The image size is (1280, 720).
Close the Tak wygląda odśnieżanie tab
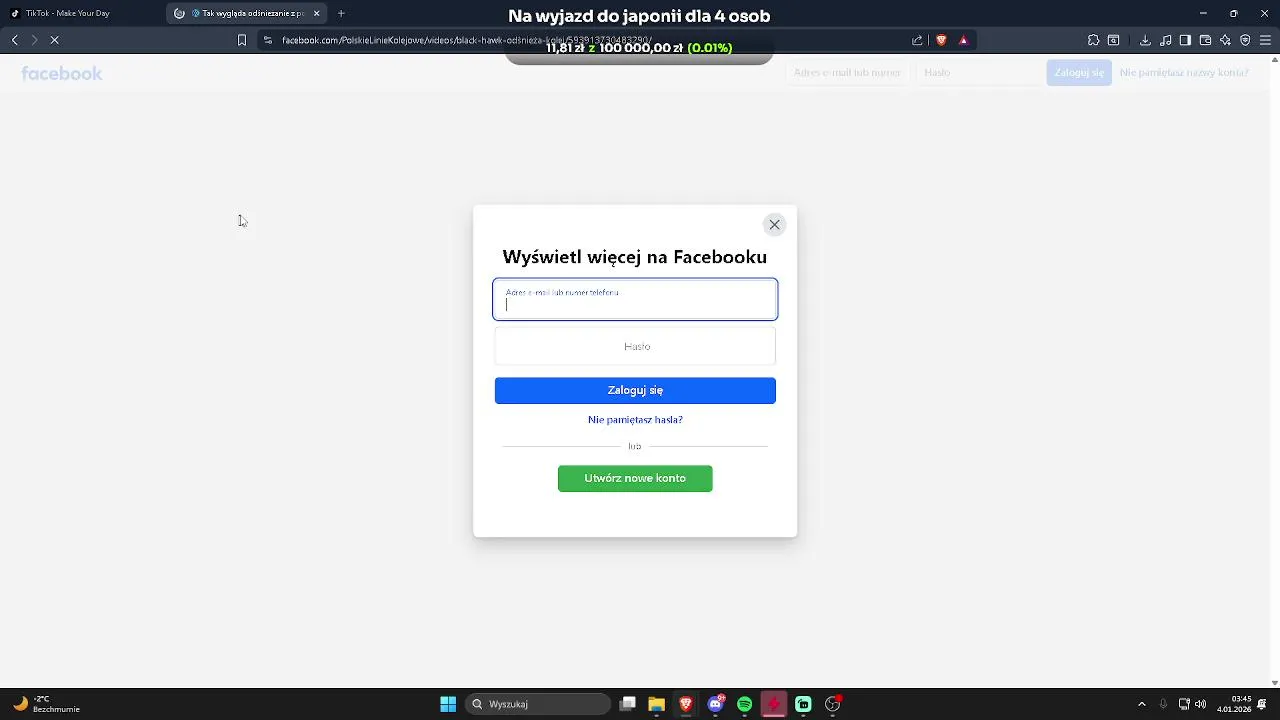click(x=317, y=13)
